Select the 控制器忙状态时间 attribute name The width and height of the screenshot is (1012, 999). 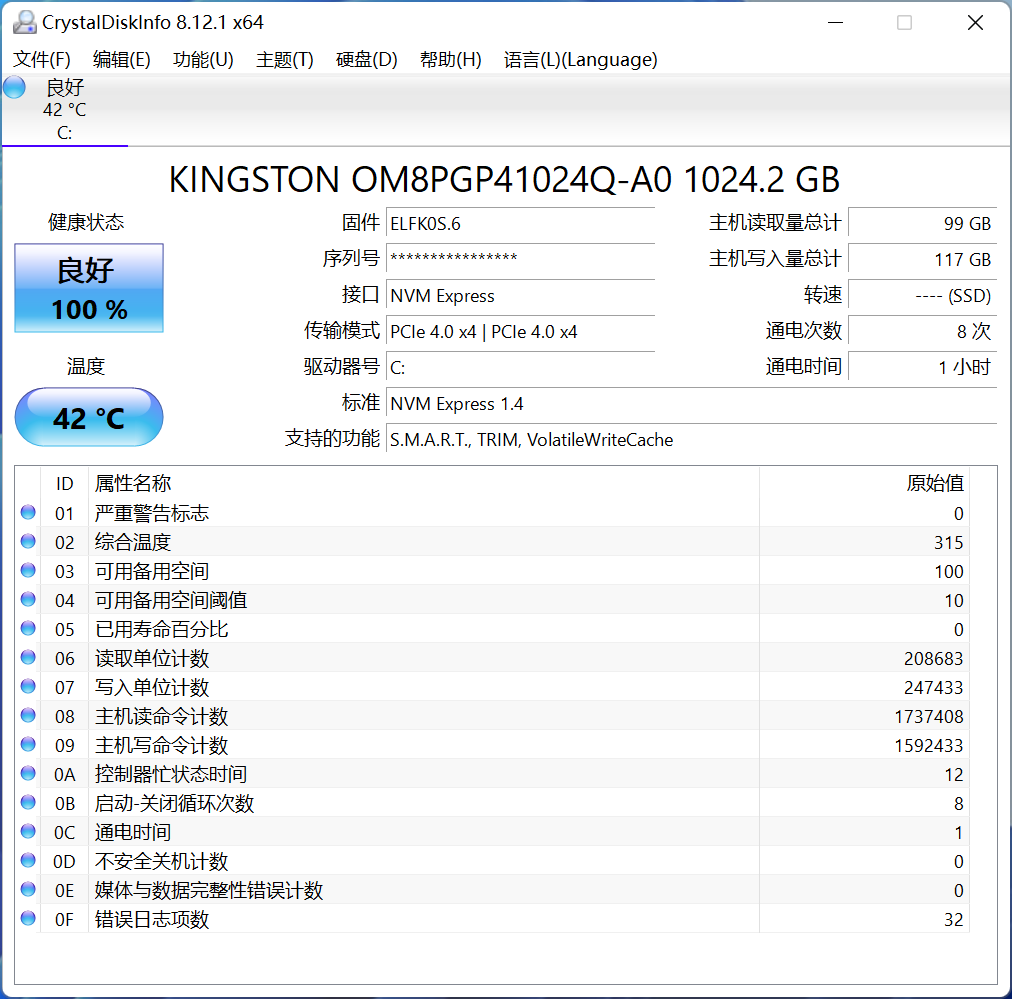tap(171, 774)
